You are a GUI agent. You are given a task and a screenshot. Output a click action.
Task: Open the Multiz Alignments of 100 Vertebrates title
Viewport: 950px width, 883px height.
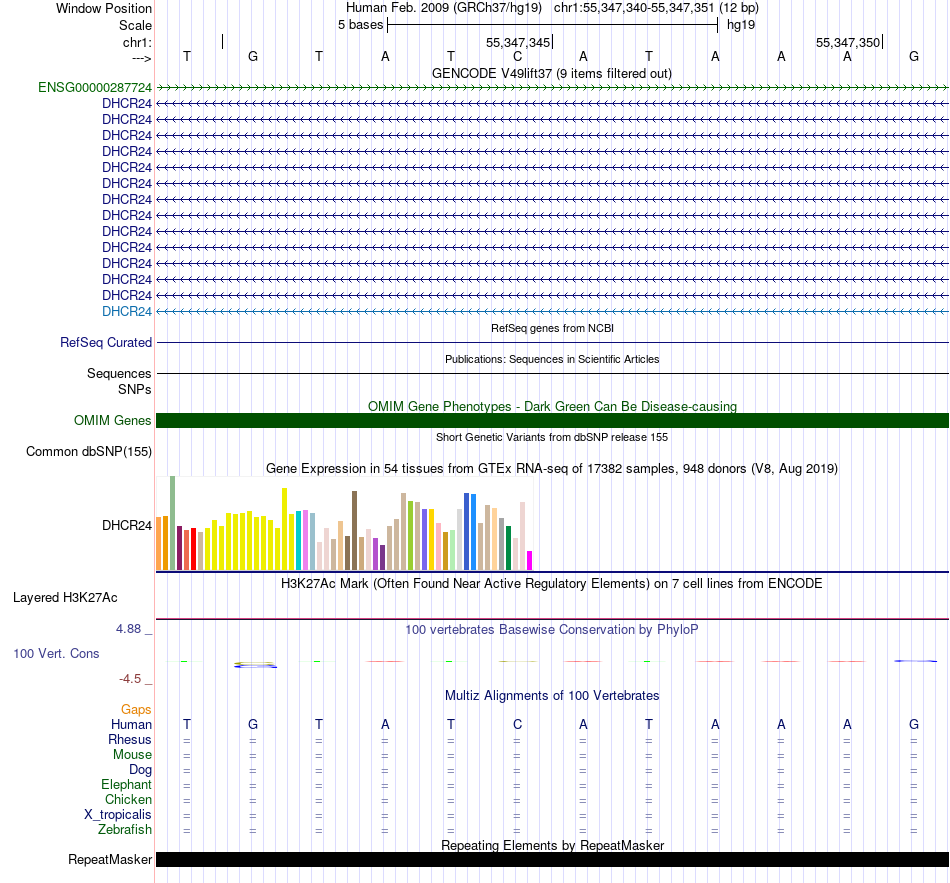[552, 695]
